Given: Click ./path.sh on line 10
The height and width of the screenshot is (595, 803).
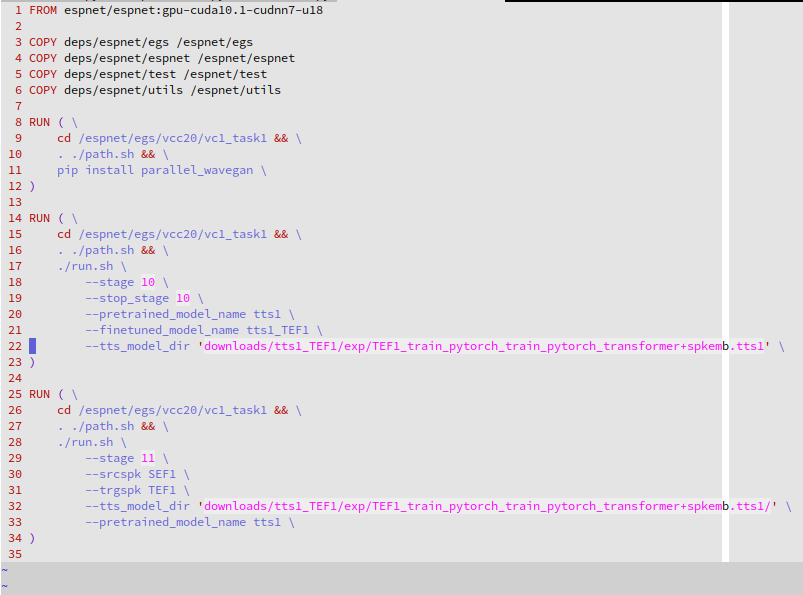Looking at the screenshot, I should tap(103, 154).
